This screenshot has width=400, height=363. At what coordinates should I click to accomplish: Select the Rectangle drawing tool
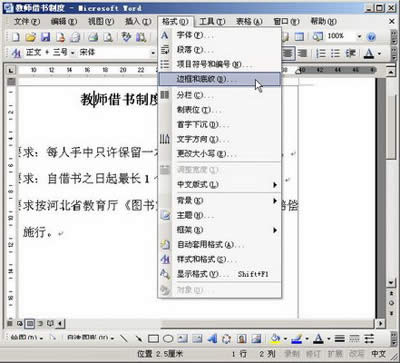coord(153,339)
